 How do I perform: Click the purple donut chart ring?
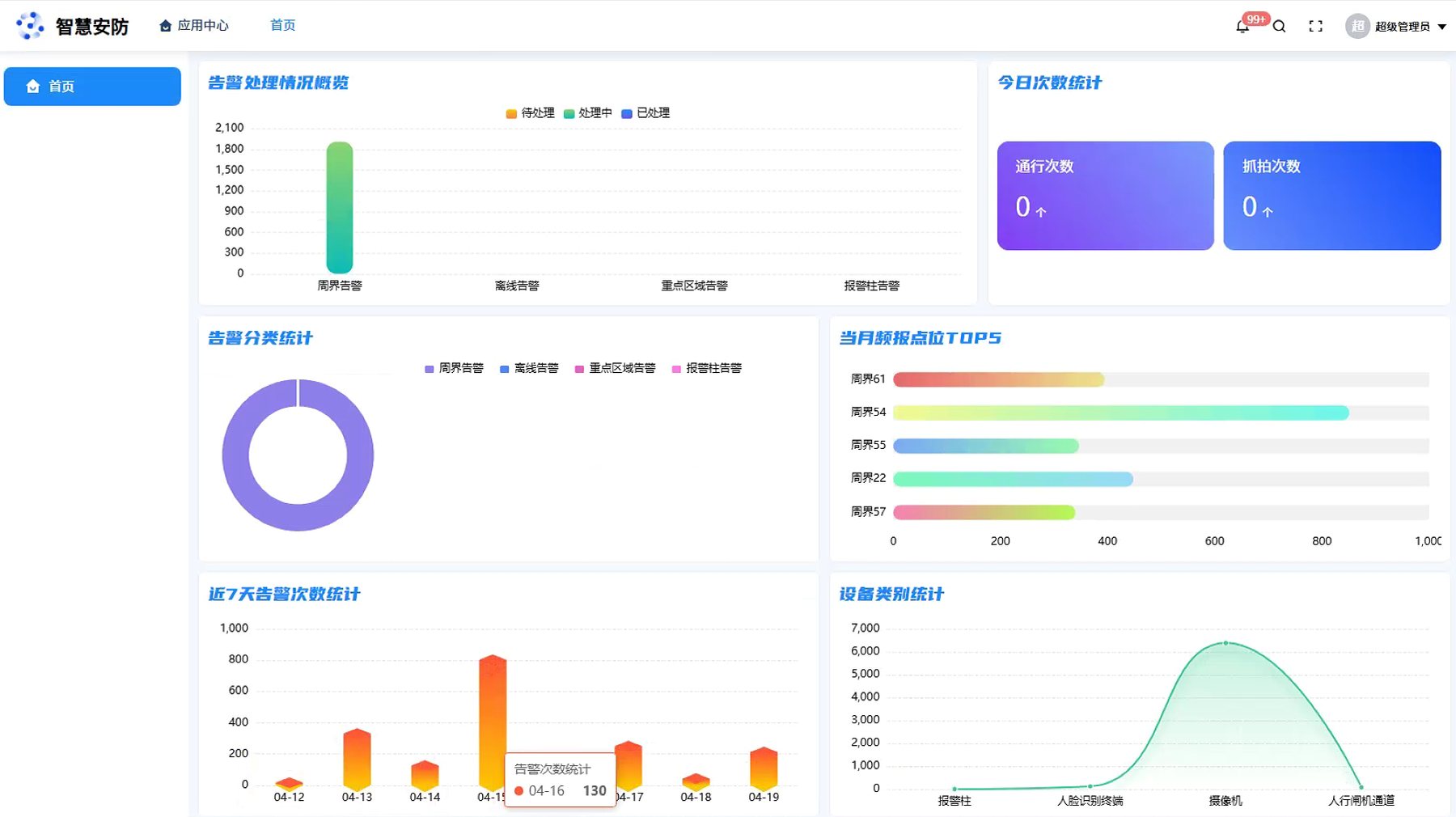[x=235, y=455]
